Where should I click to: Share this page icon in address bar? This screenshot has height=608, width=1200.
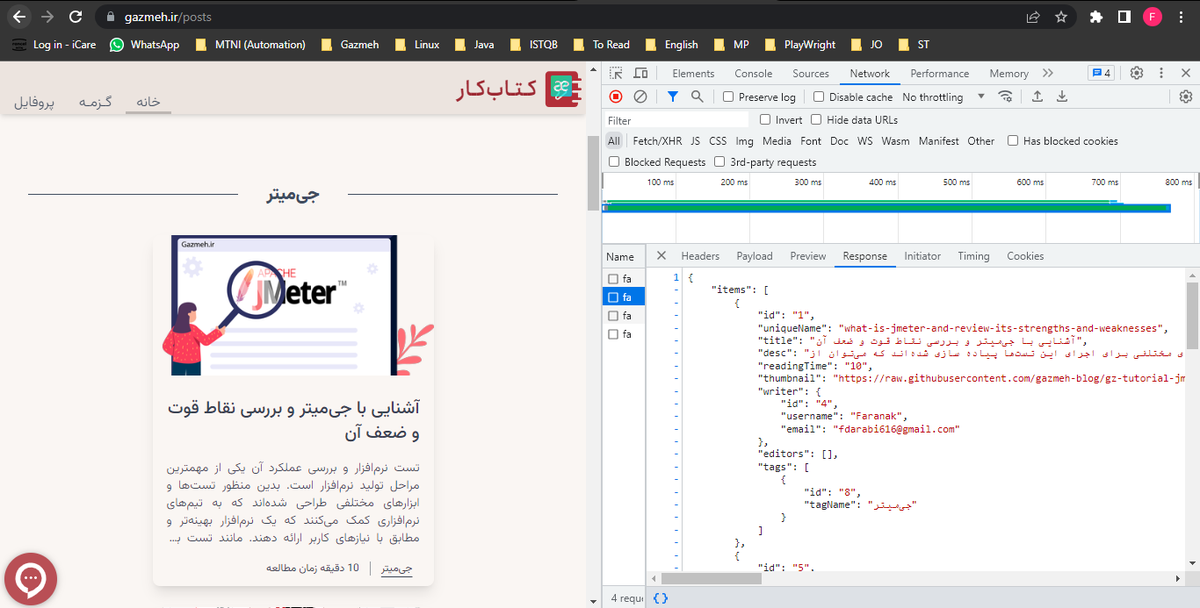tap(1033, 17)
